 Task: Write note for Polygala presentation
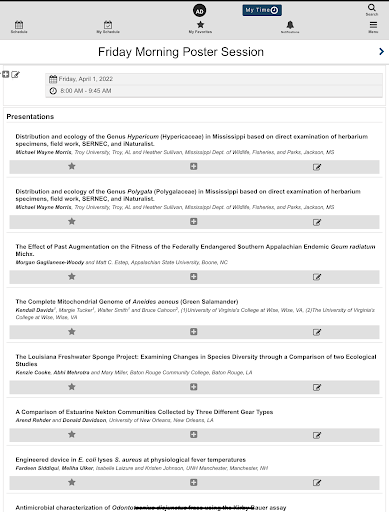(317, 222)
